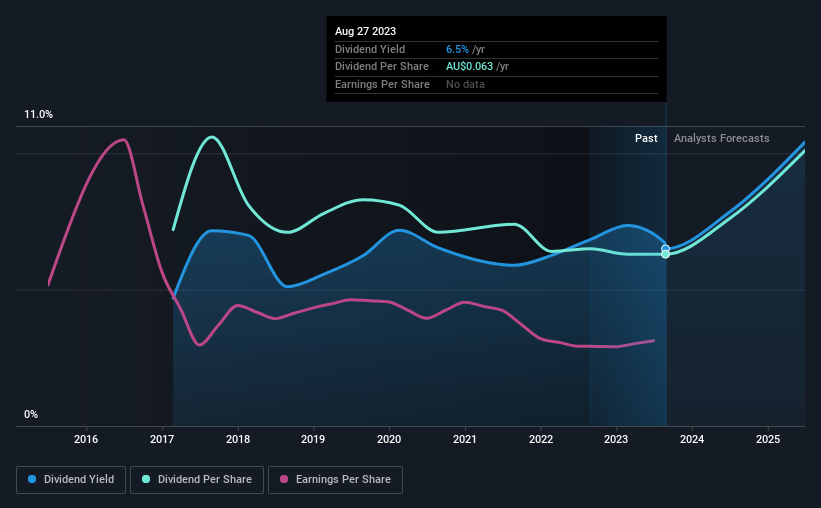This screenshot has height=508, width=821.
Task: Click the AU$0.063 dividend per share value
Action: tap(469, 67)
